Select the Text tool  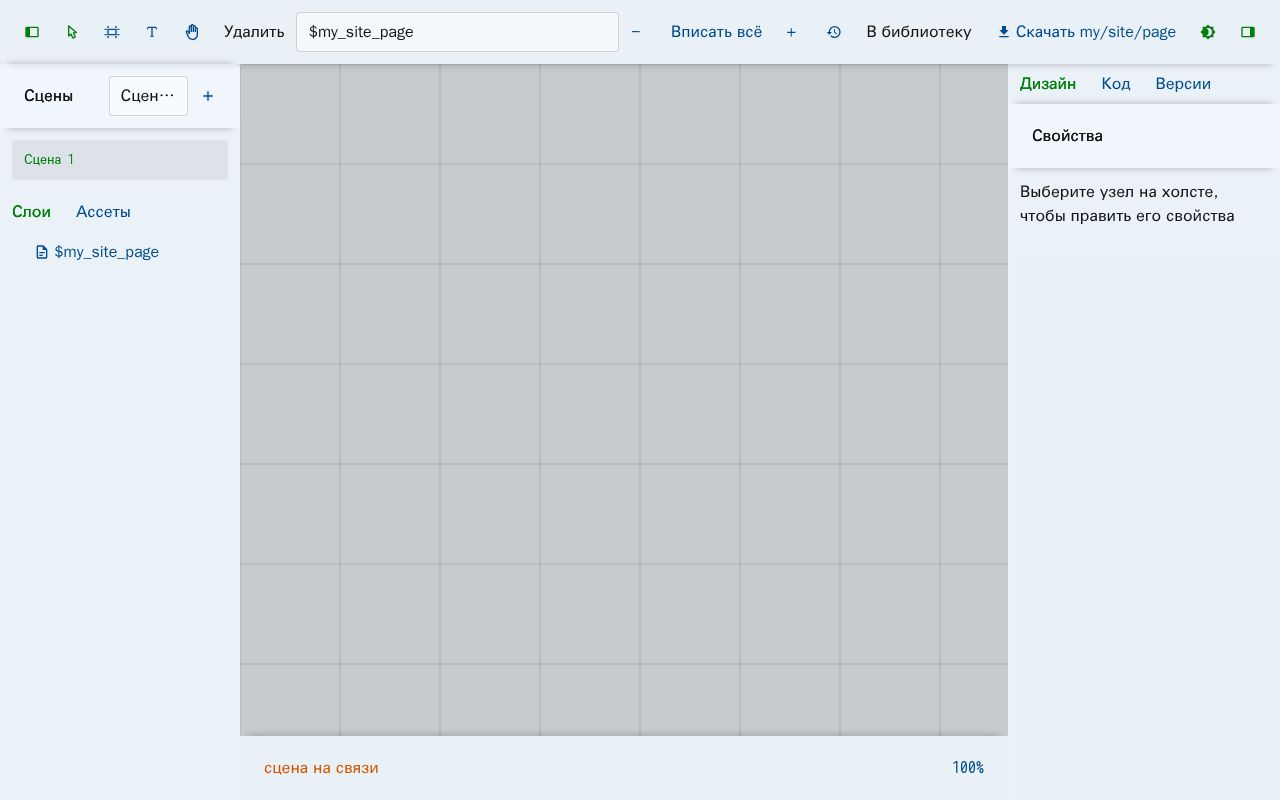(x=152, y=32)
